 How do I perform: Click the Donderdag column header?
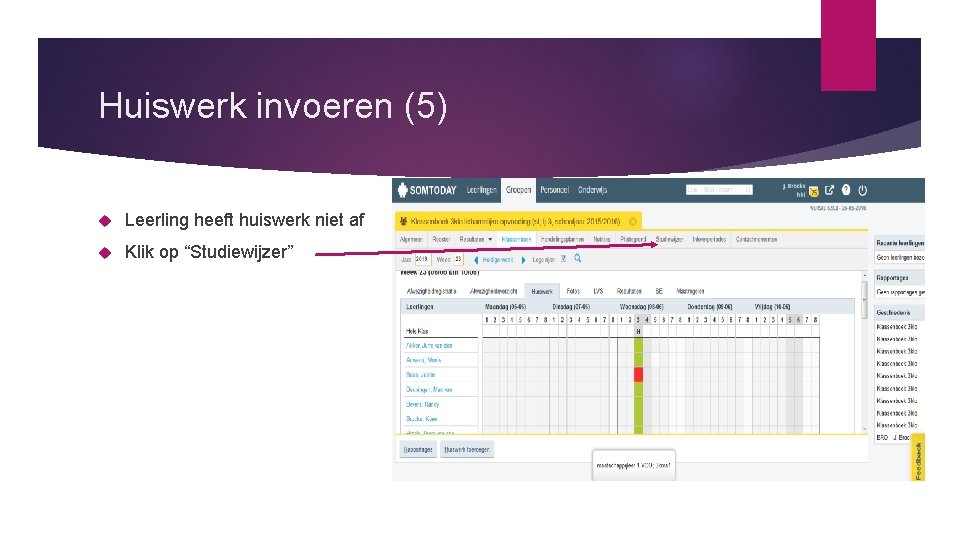710,307
